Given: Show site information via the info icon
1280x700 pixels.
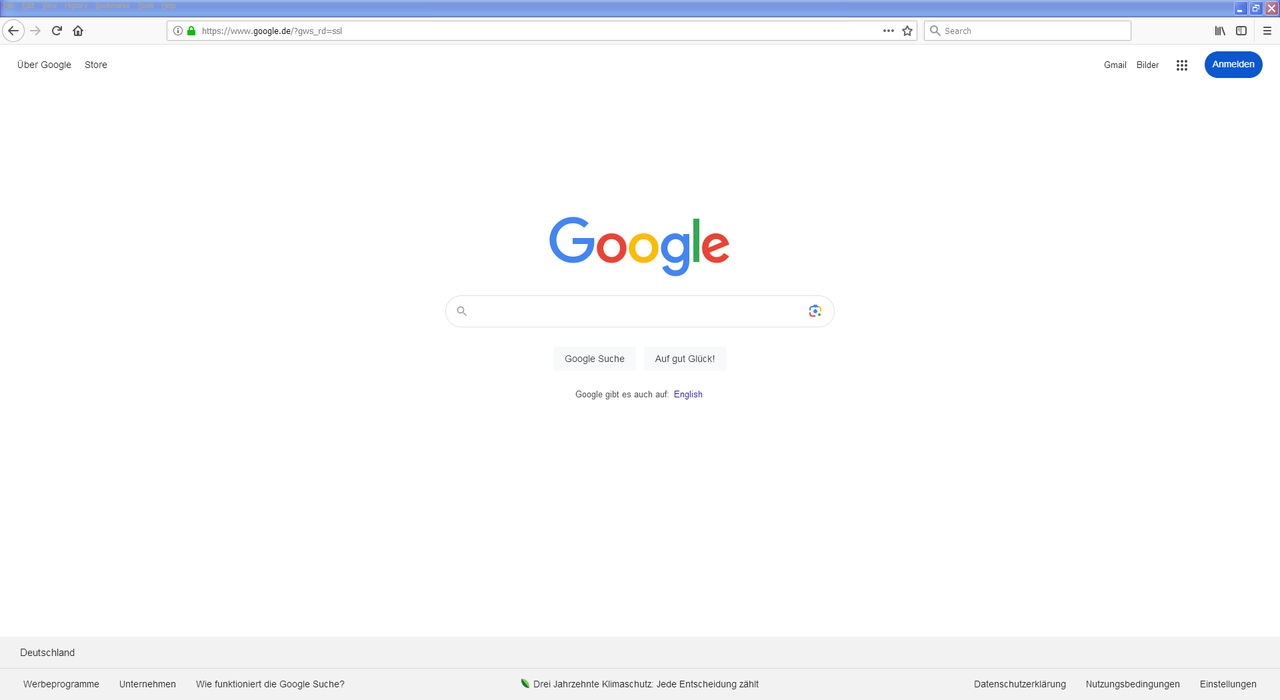Looking at the screenshot, I should coord(178,31).
